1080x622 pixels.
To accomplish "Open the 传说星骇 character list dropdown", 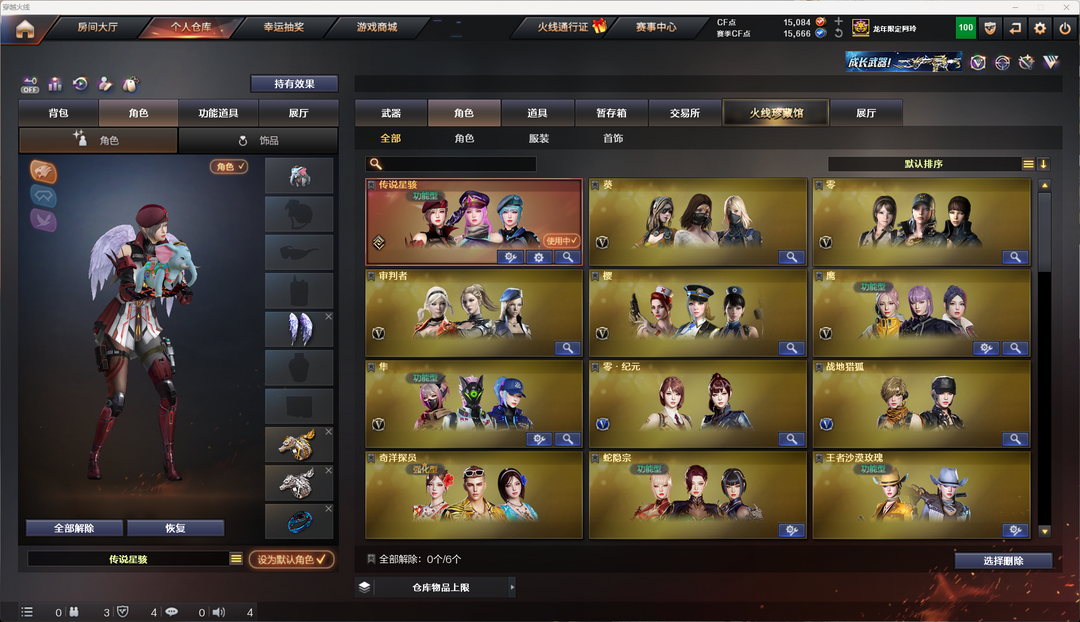I will coord(236,559).
